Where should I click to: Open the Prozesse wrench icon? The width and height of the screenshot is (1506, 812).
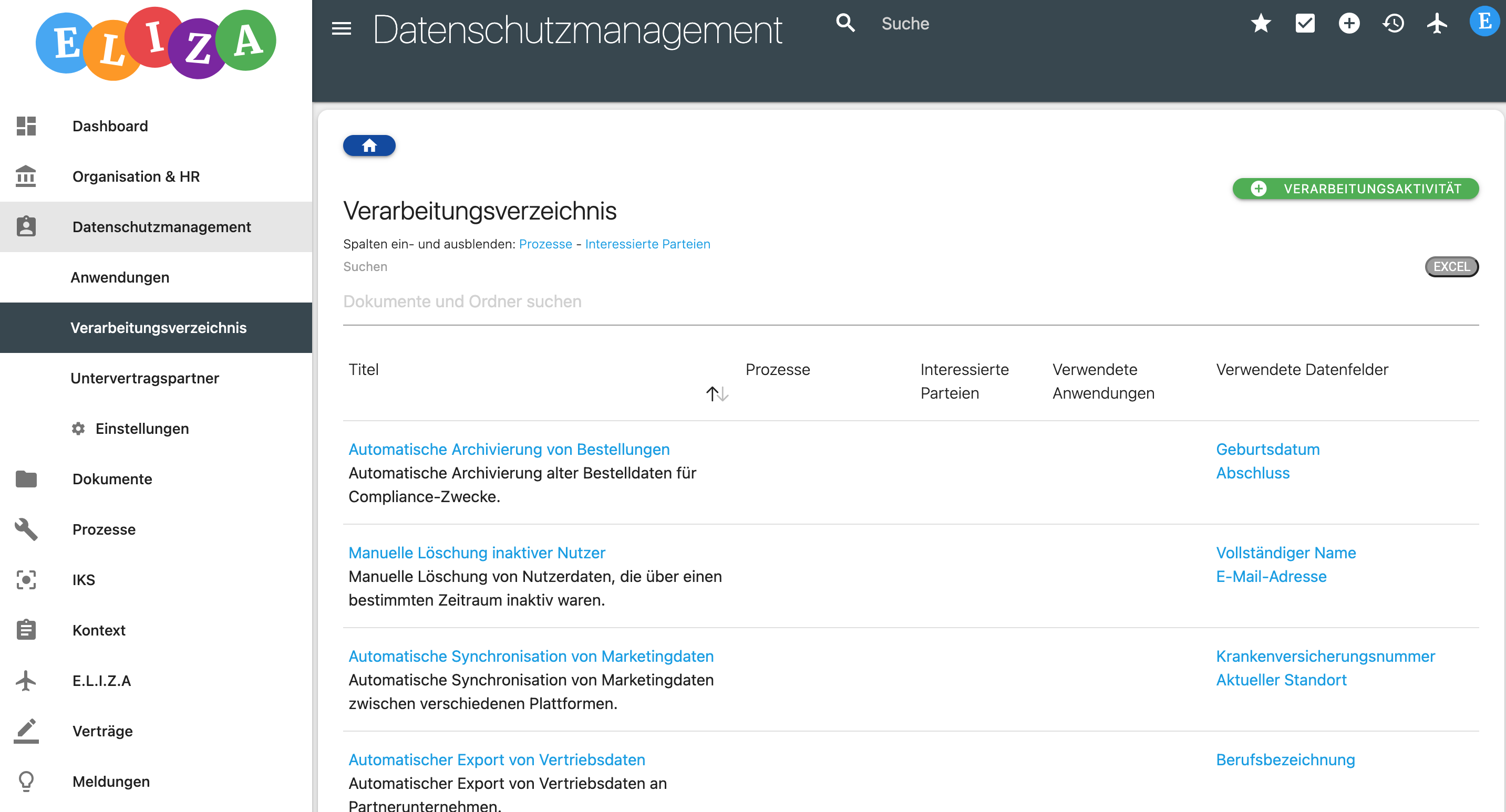coord(26,529)
